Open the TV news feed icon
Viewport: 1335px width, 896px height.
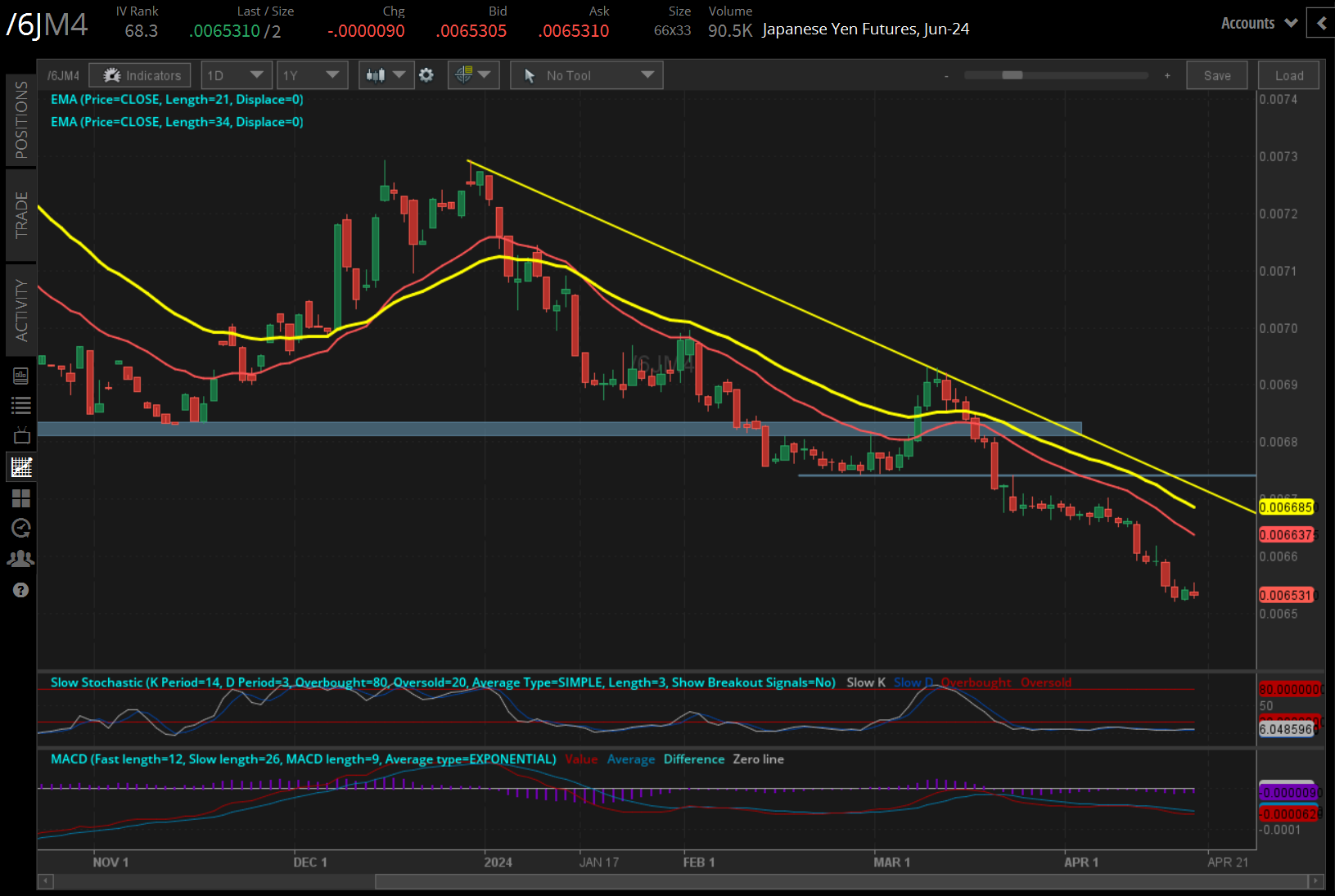(x=21, y=435)
